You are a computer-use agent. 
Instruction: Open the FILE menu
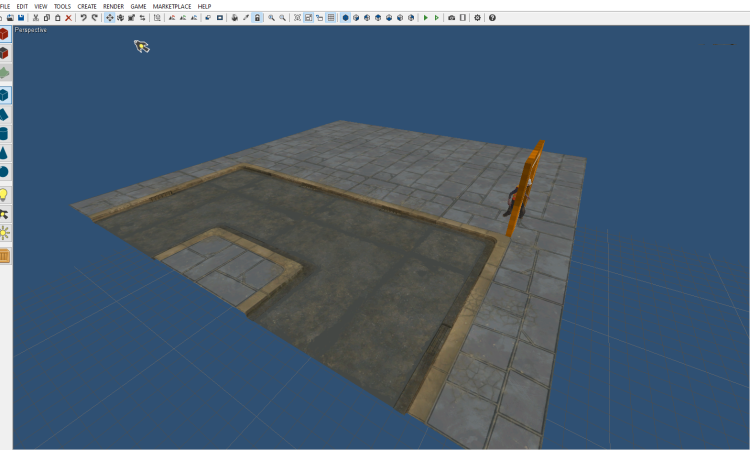click(x=6, y=6)
